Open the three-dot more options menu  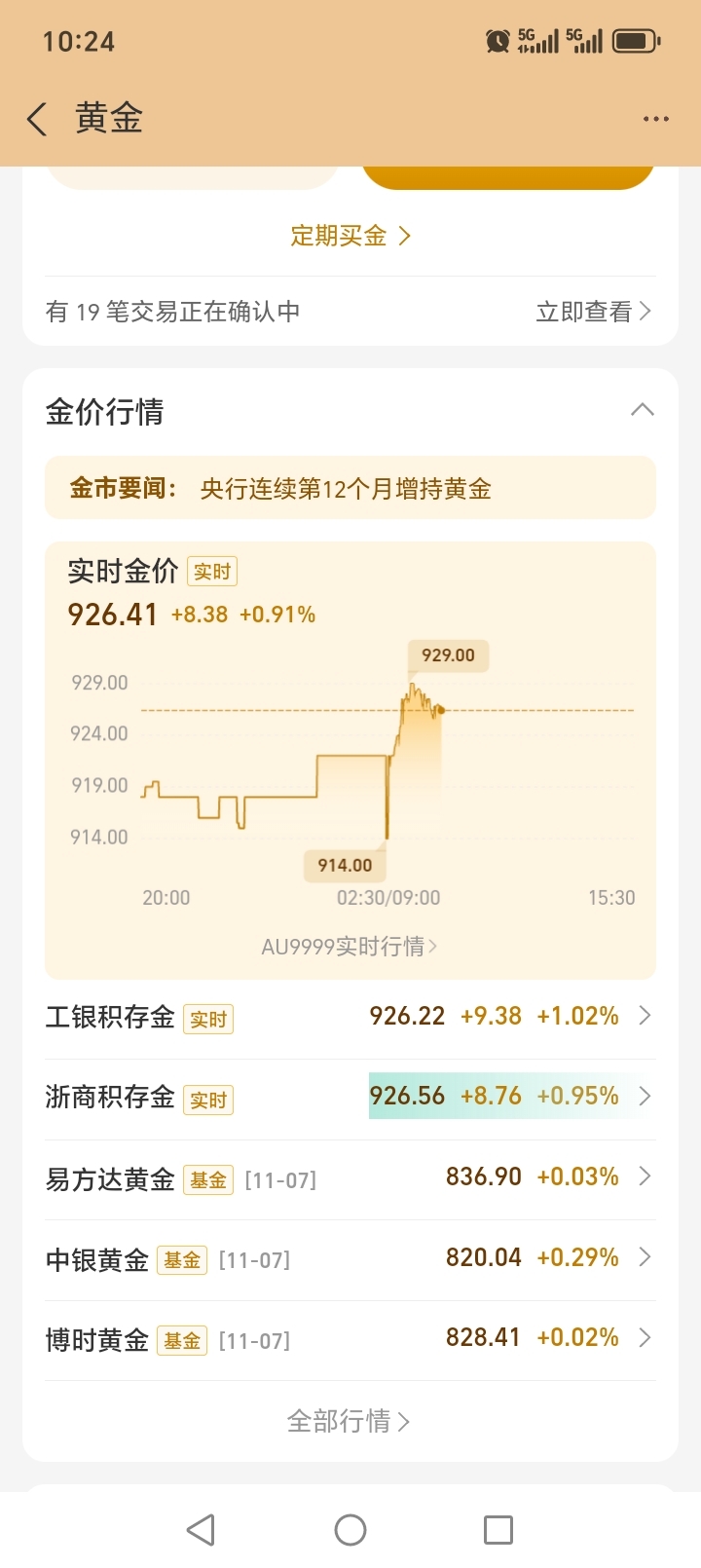pyautogui.click(x=655, y=119)
